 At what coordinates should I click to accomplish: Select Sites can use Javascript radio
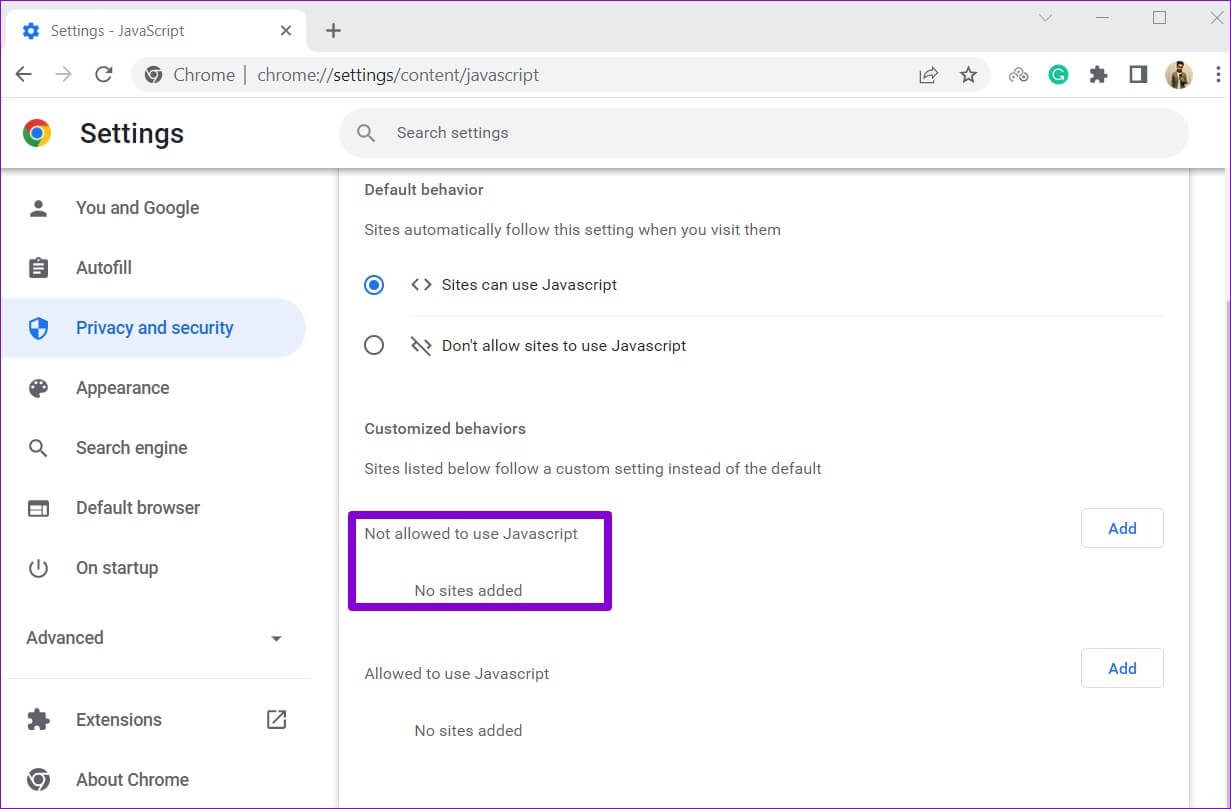[374, 285]
